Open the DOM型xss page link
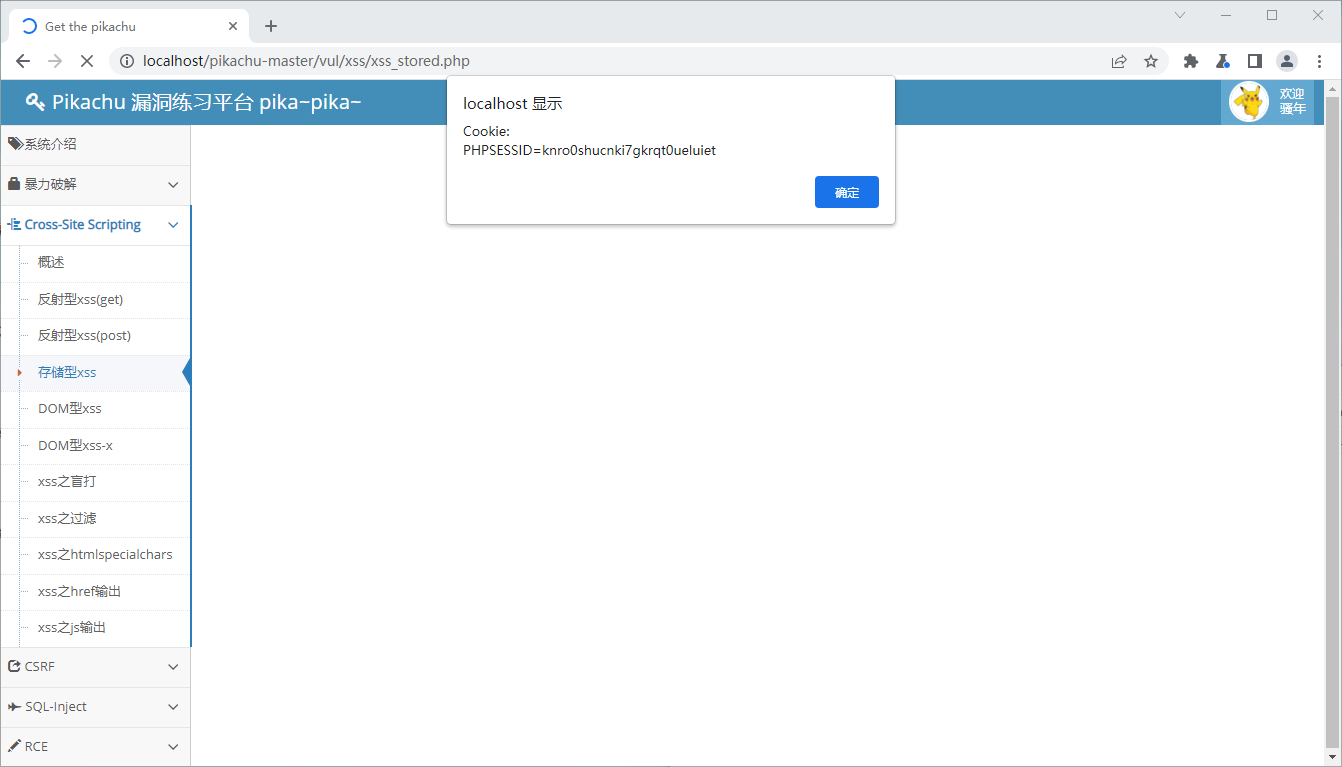 [69, 408]
